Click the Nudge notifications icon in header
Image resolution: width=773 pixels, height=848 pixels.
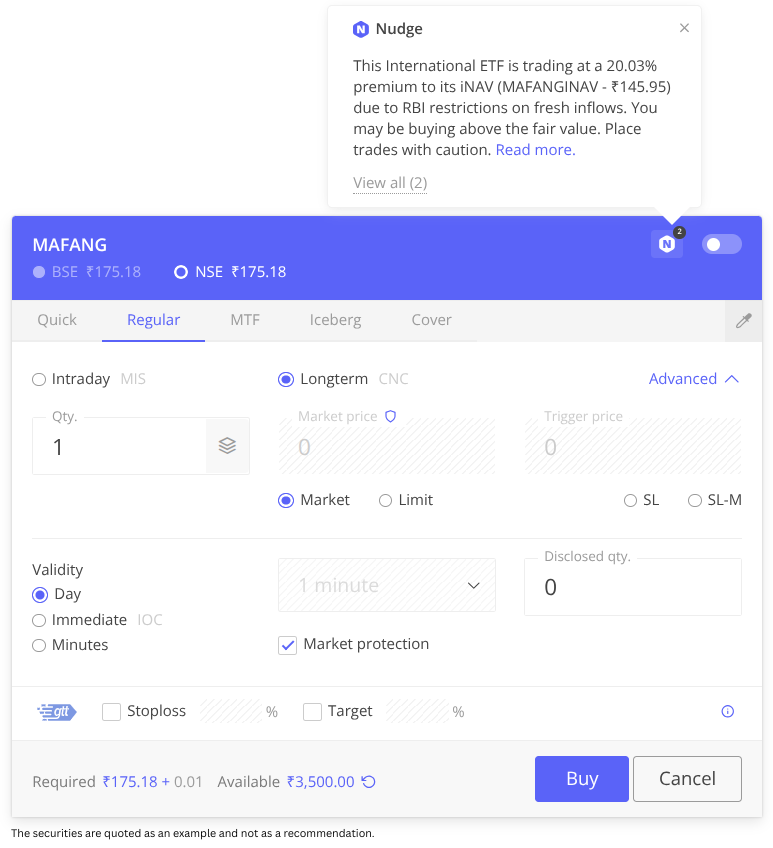(667, 244)
